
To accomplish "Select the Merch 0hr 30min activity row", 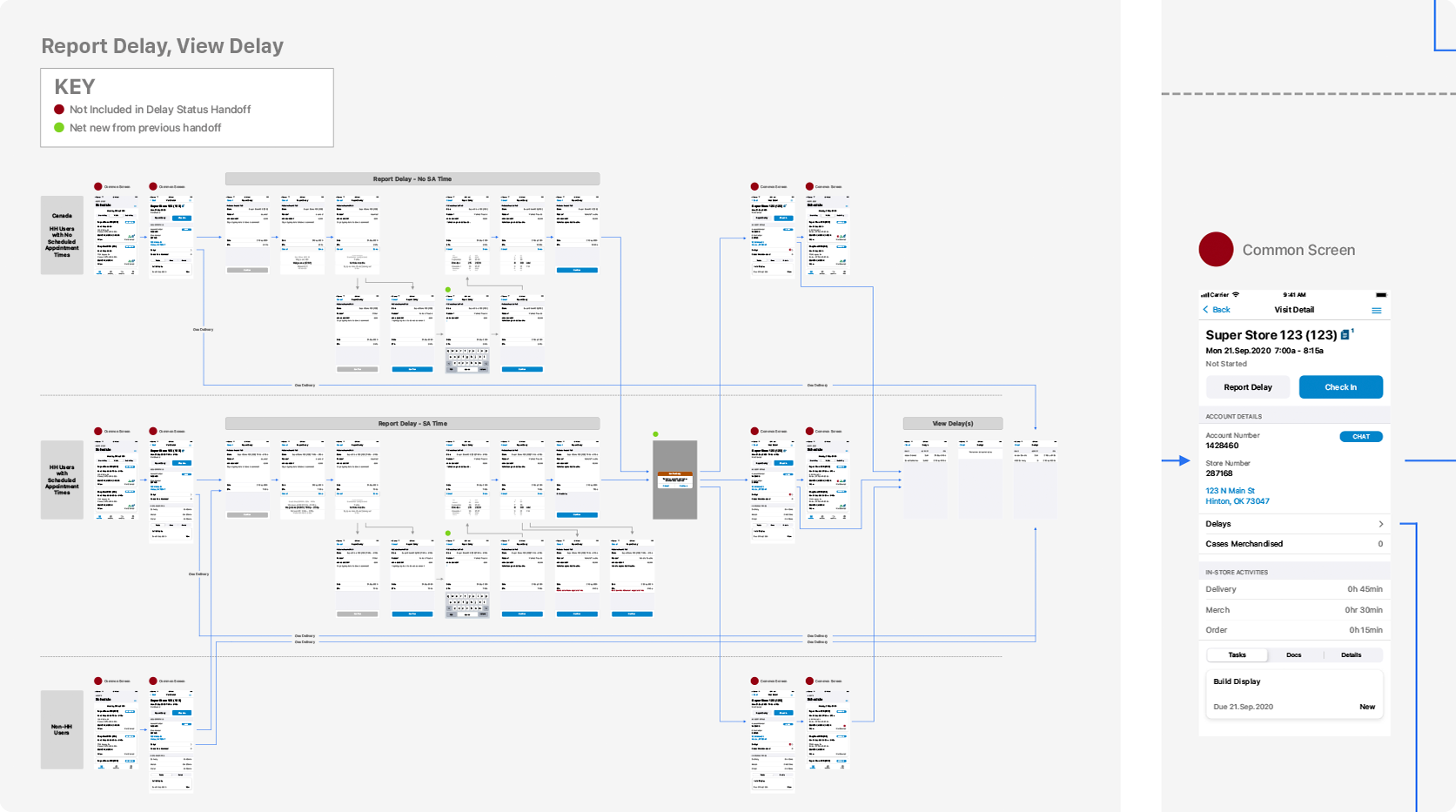I will pos(1294,610).
